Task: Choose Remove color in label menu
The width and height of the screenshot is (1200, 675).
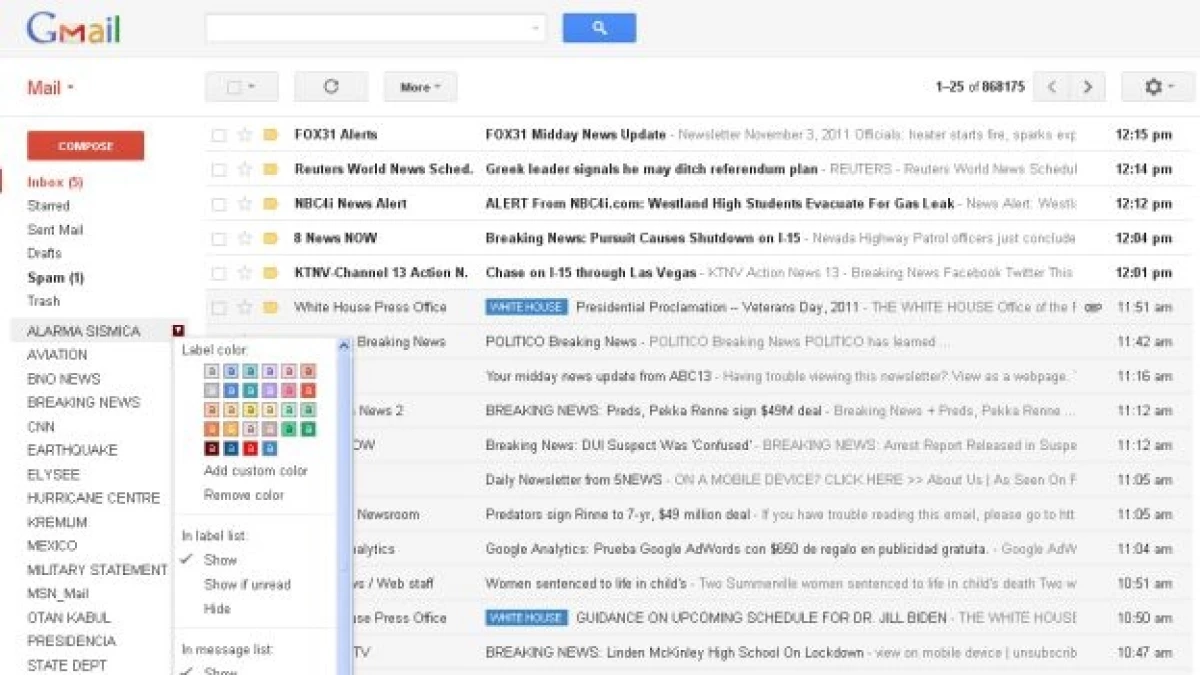Action: [x=244, y=495]
